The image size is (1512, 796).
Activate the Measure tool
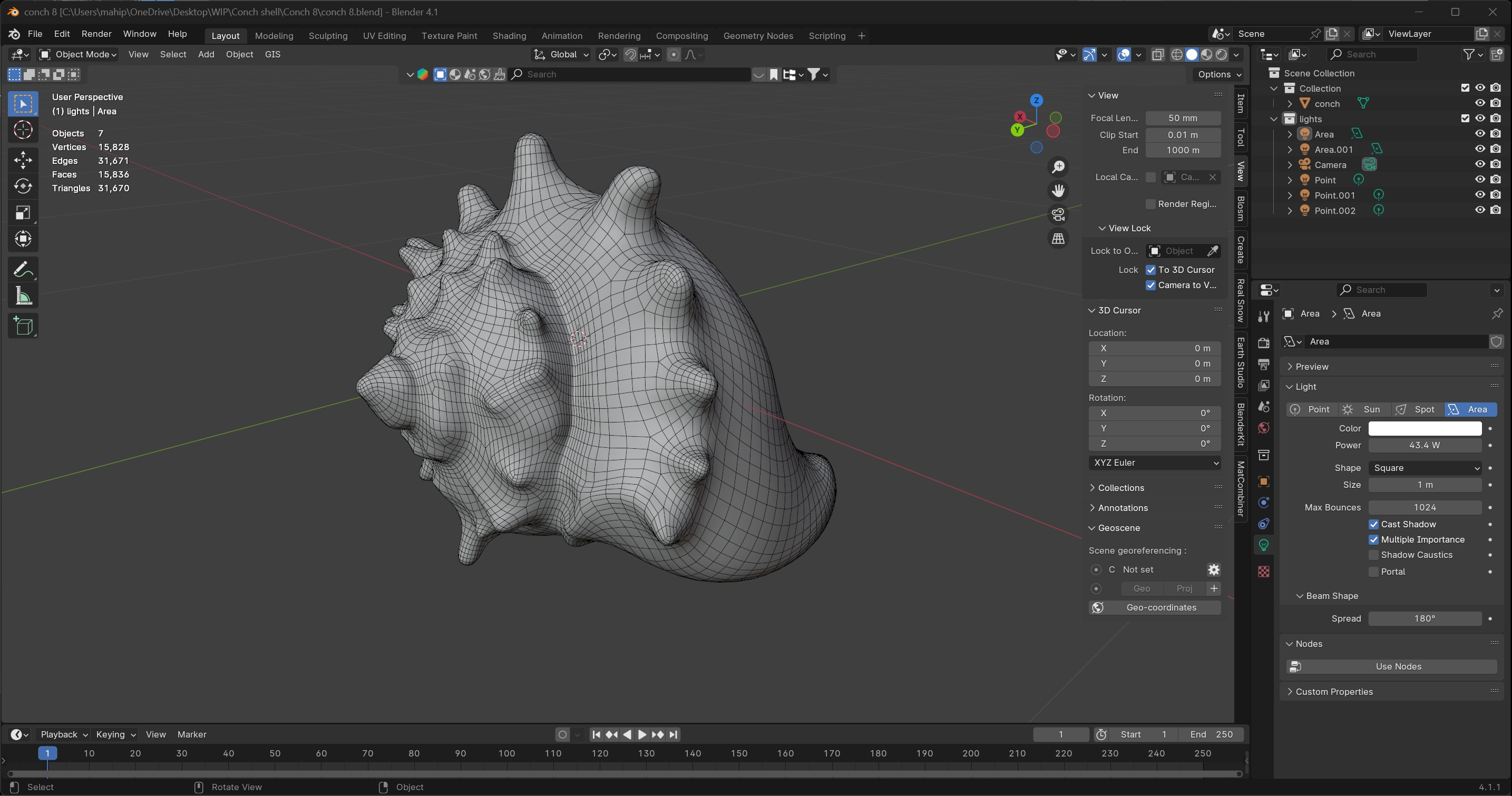[x=23, y=296]
